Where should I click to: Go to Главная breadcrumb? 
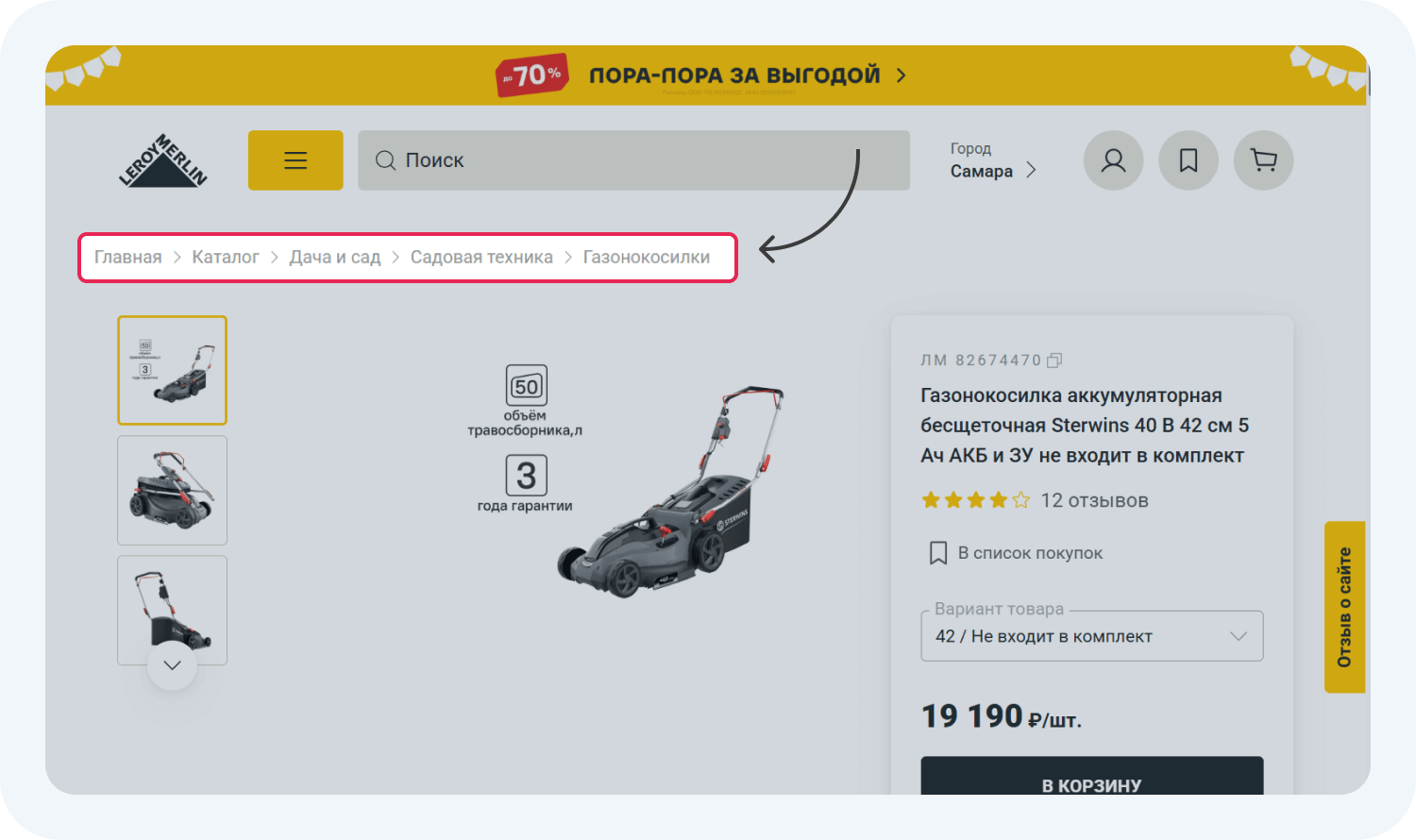(127, 257)
